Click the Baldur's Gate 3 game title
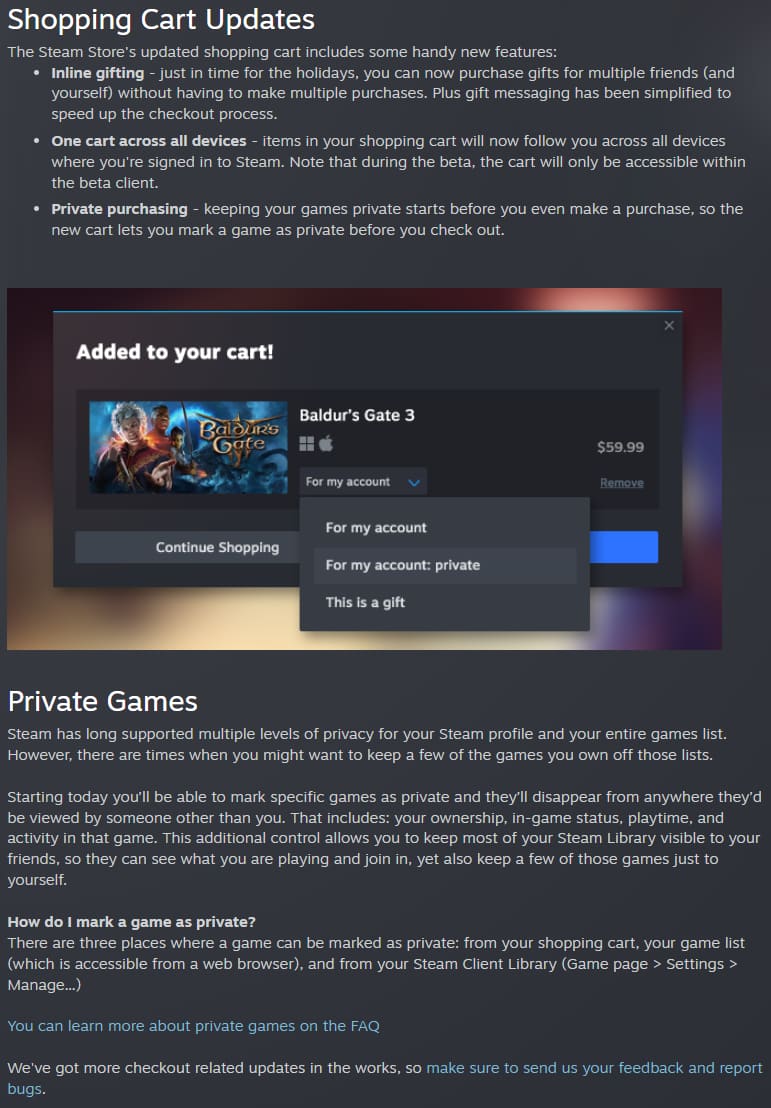771x1108 pixels. [357, 416]
